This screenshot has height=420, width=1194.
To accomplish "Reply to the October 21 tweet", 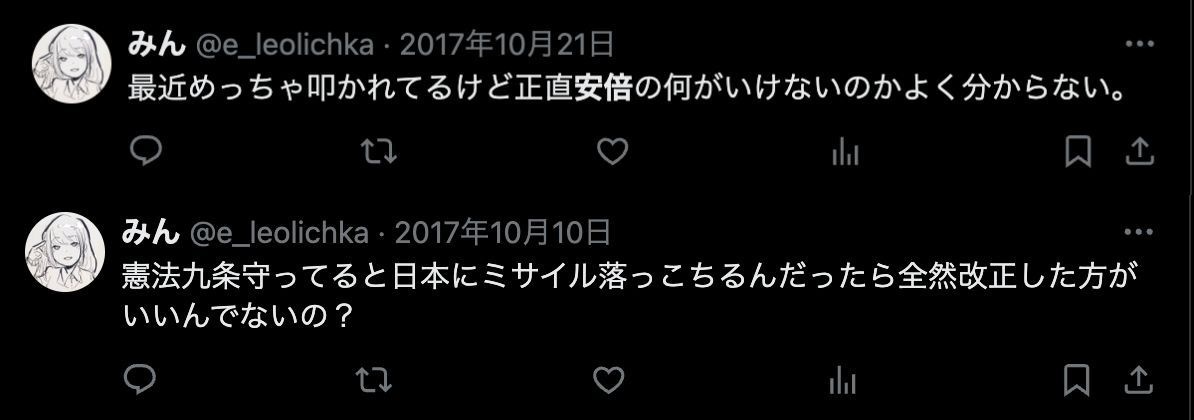I will click(x=145, y=152).
